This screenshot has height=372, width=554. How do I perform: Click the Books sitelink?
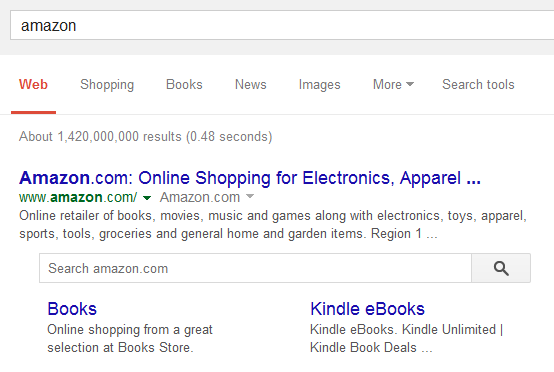point(72,309)
